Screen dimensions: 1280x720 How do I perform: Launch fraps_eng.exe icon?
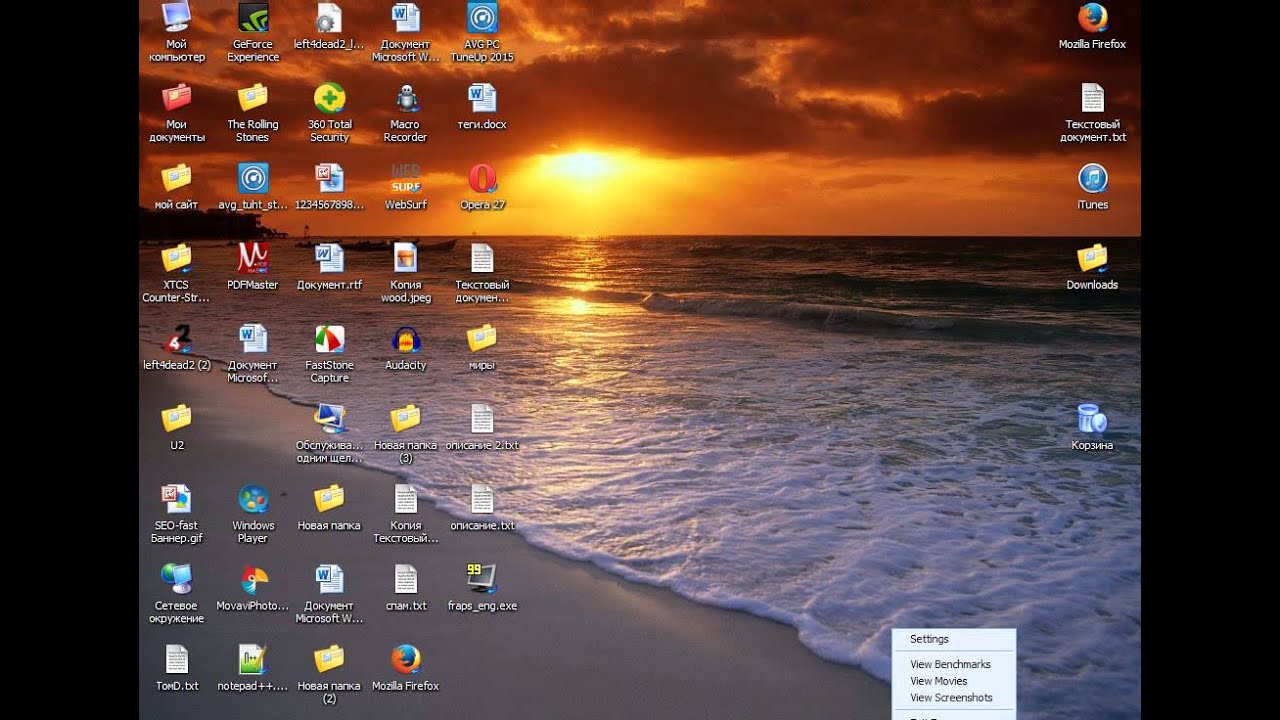[482, 587]
